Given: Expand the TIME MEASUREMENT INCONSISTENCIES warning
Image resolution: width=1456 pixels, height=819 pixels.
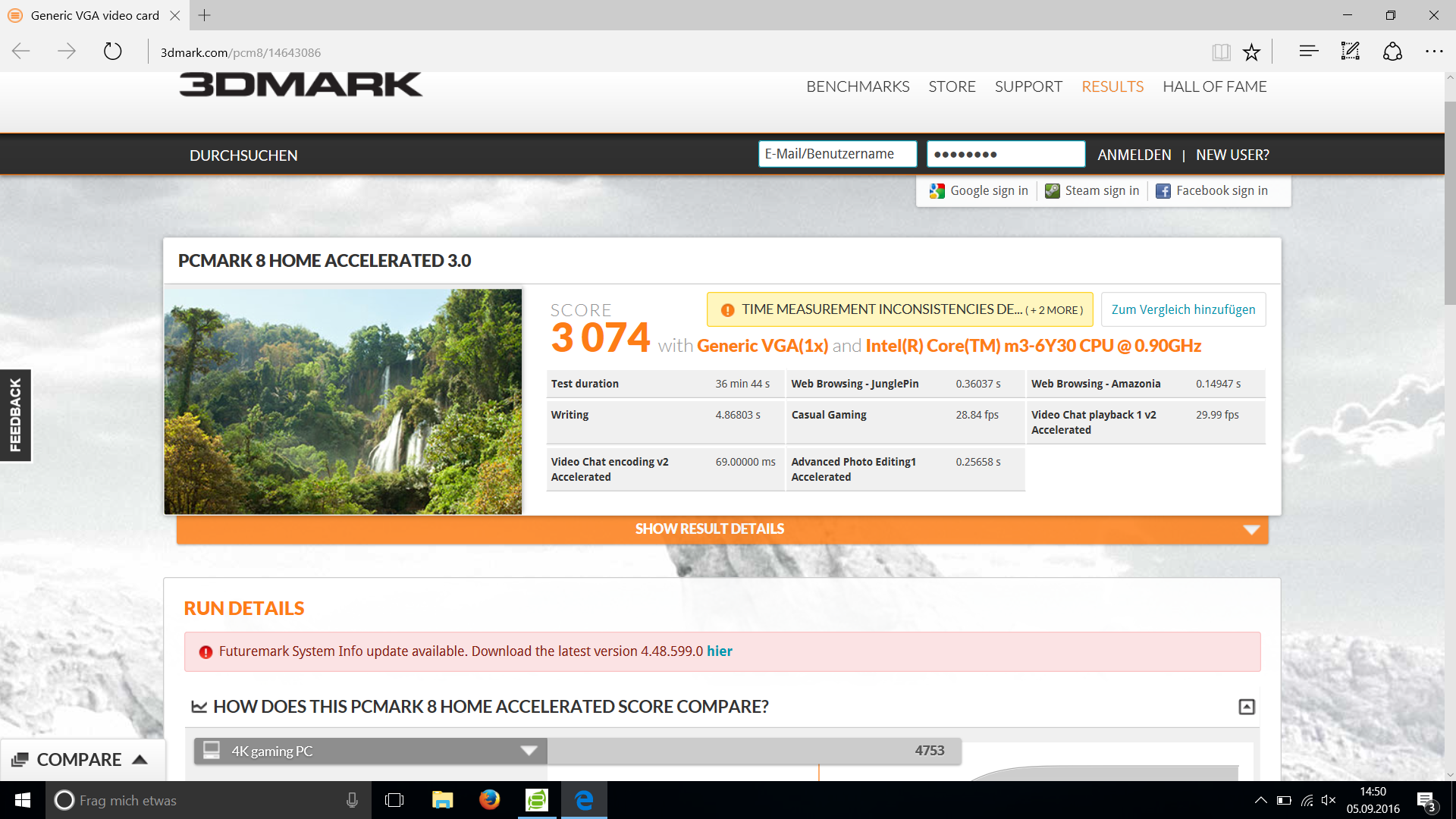Looking at the screenshot, I should pyautogui.click(x=899, y=309).
